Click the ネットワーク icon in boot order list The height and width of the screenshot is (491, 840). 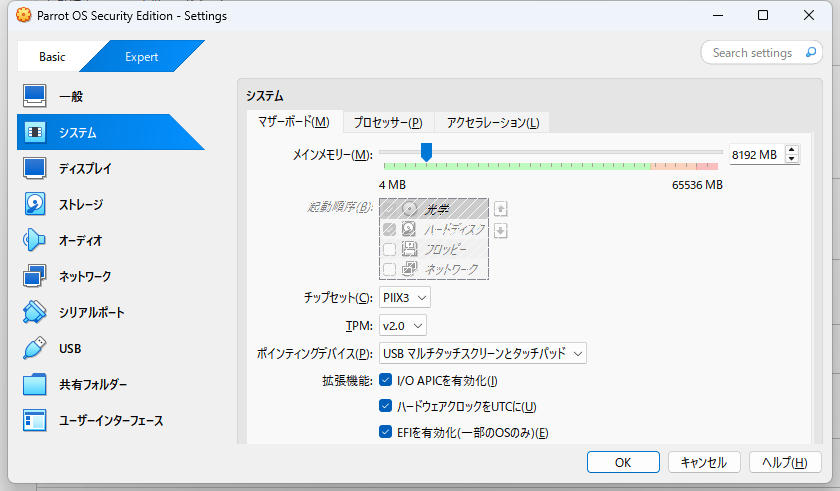[409, 268]
